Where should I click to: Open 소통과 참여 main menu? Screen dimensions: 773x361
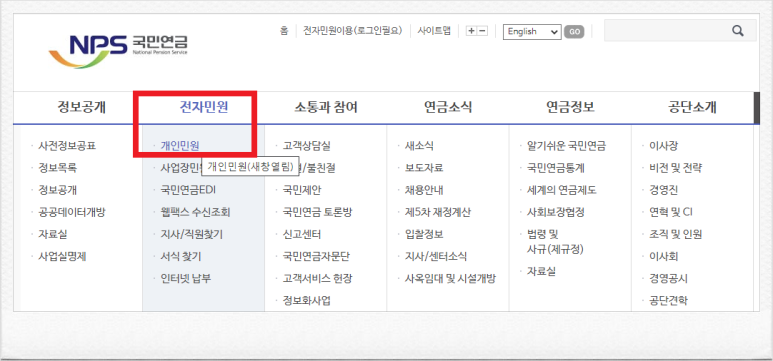(x=326, y=107)
